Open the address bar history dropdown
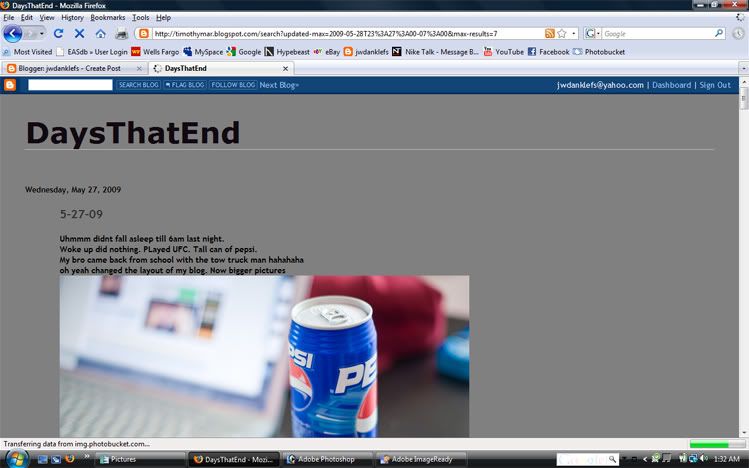 point(573,33)
